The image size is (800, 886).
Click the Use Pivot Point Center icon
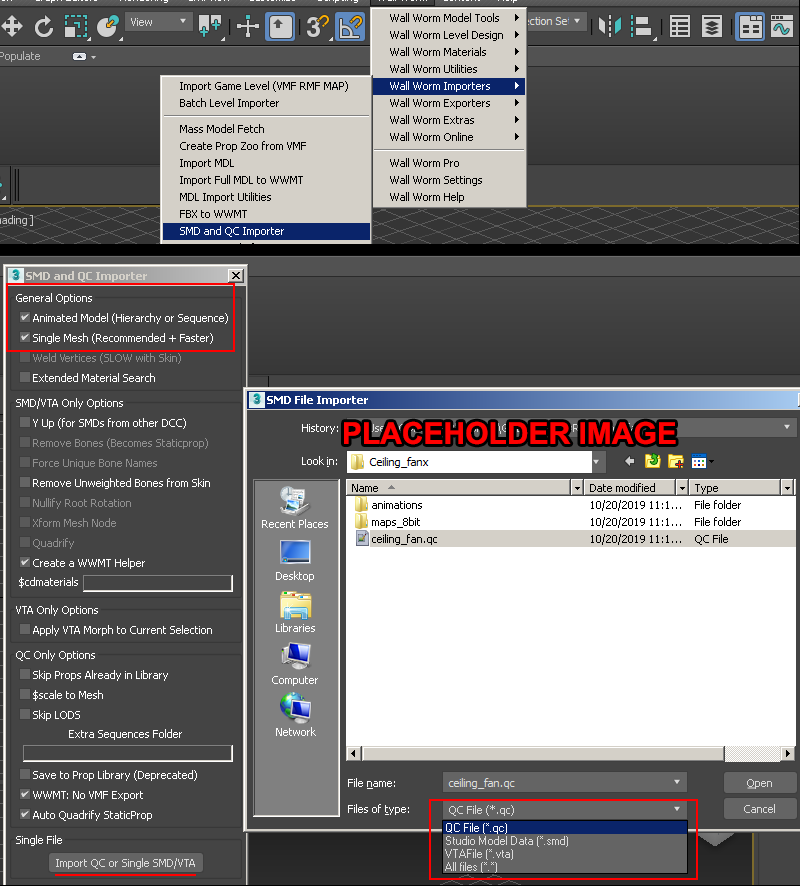[x=210, y=26]
